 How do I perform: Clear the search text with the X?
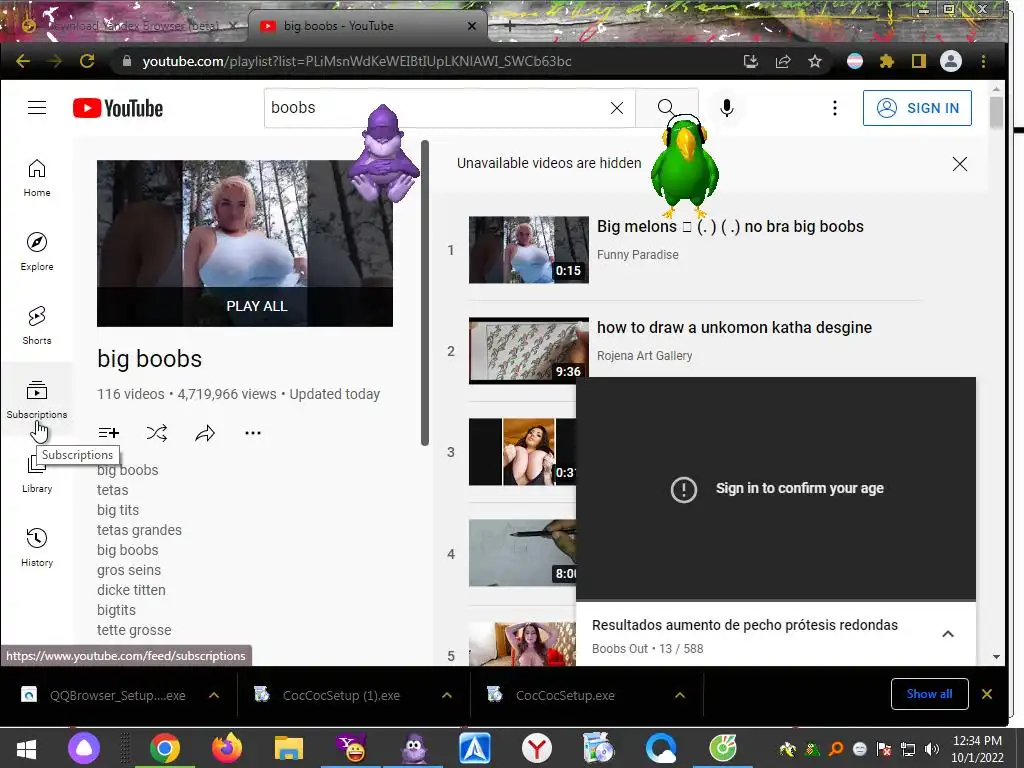(x=616, y=108)
